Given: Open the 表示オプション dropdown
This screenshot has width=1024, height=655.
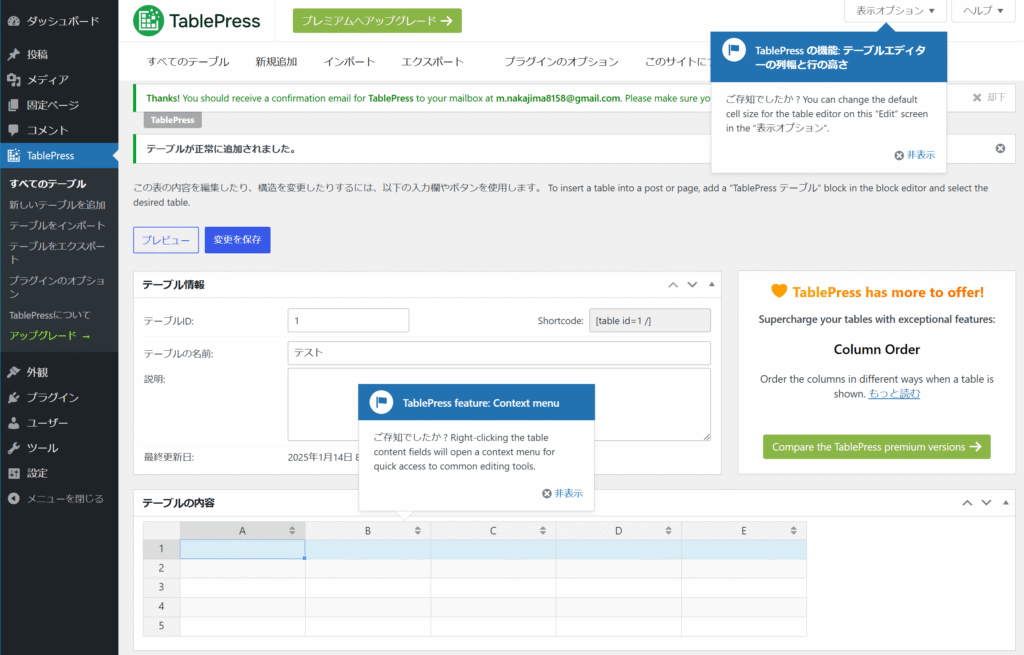Looking at the screenshot, I should tap(895, 11).
